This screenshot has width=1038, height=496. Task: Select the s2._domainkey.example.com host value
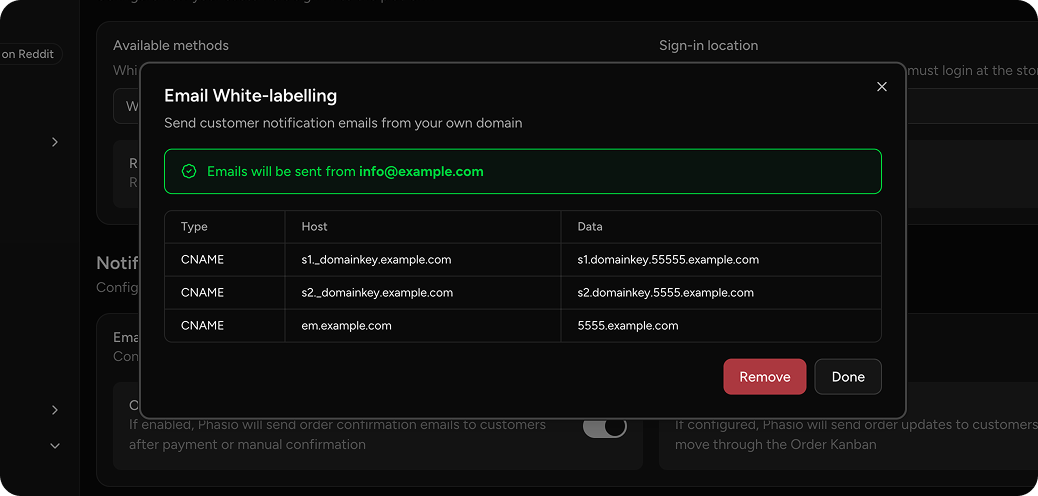click(377, 293)
